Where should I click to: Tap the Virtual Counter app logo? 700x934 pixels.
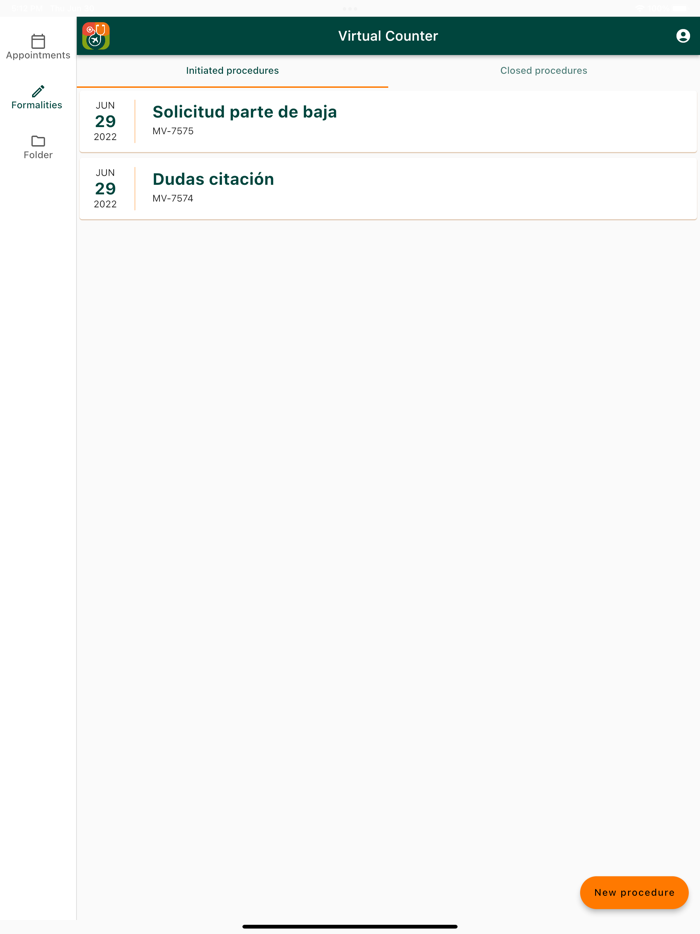click(95, 35)
